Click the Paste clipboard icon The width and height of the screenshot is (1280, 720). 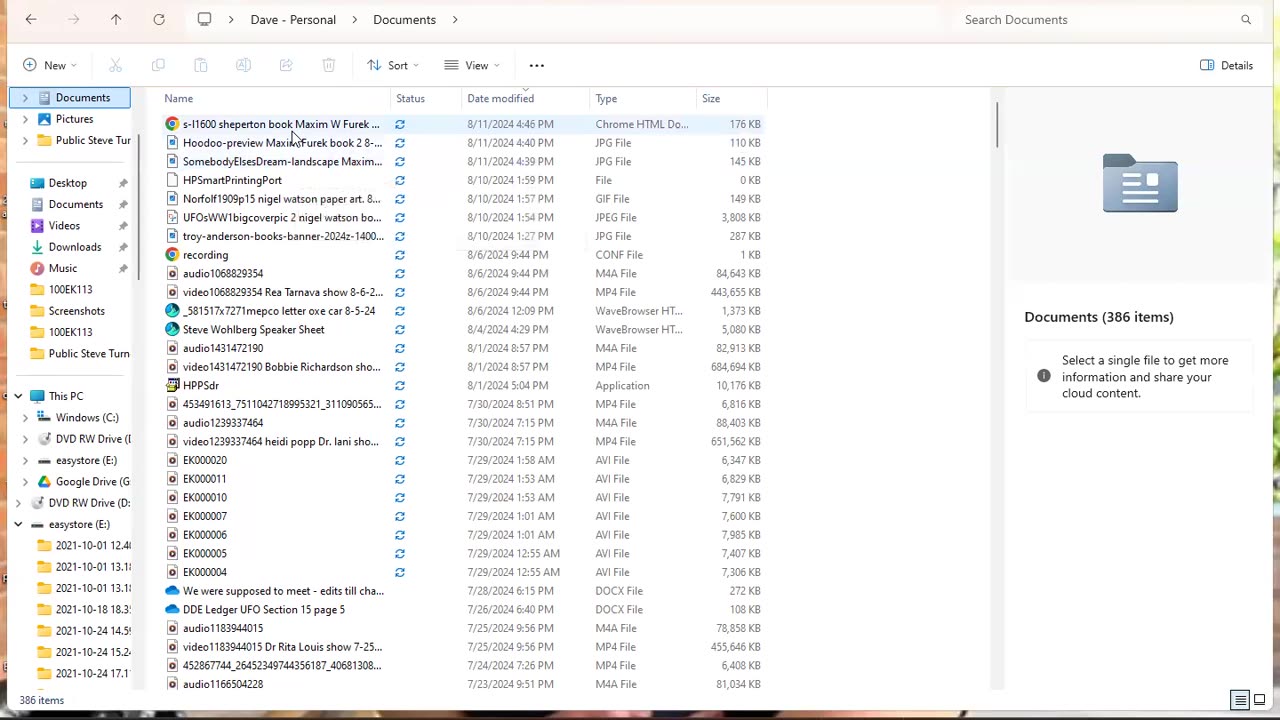pyautogui.click(x=201, y=65)
